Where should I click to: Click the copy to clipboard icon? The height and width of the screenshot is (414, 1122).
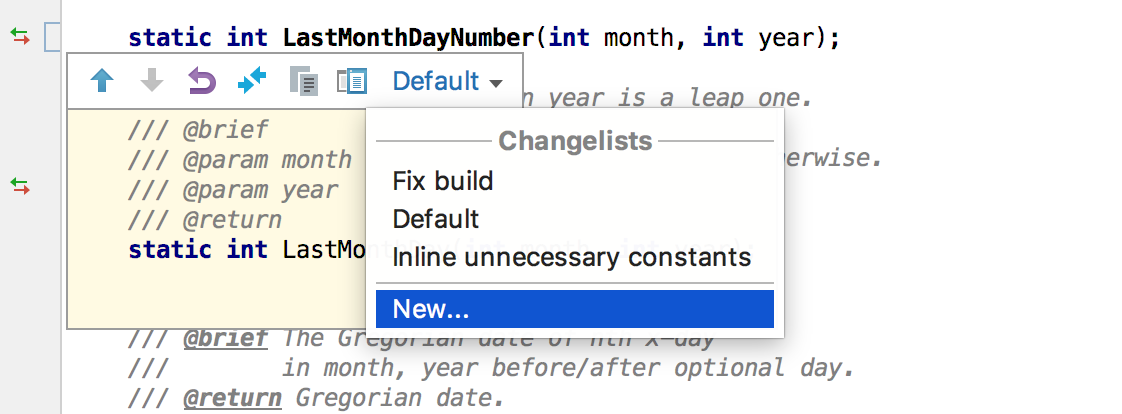pos(303,81)
